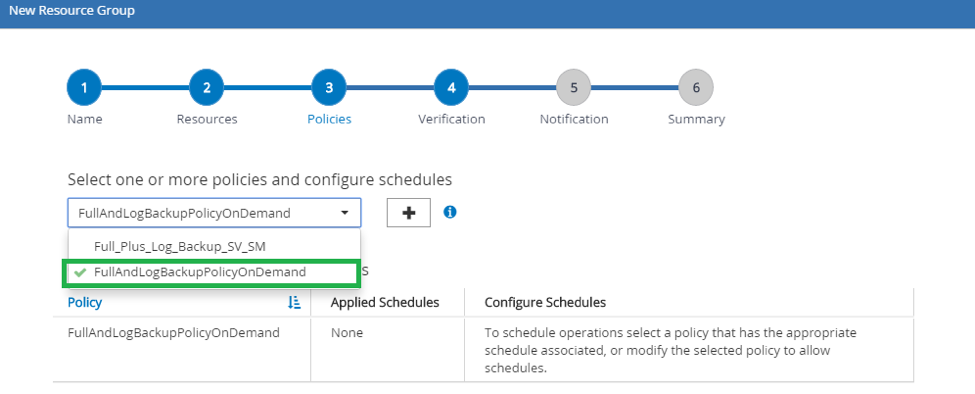The width and height of the screenshot is (975, 394).
Task: Open step 4 circle Verification
Action: coord(451,88)
